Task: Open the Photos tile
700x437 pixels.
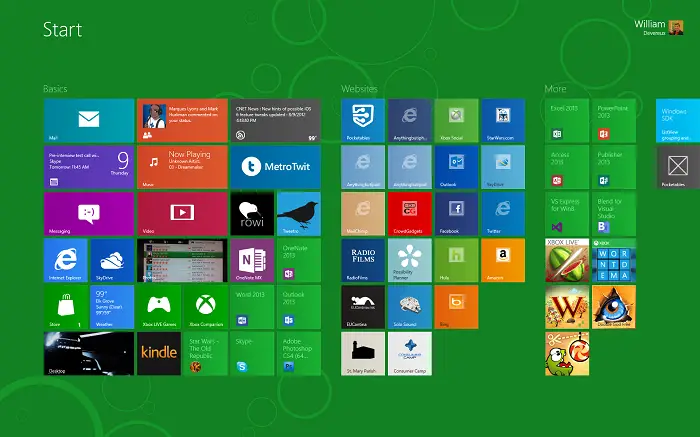Action: 182,260
